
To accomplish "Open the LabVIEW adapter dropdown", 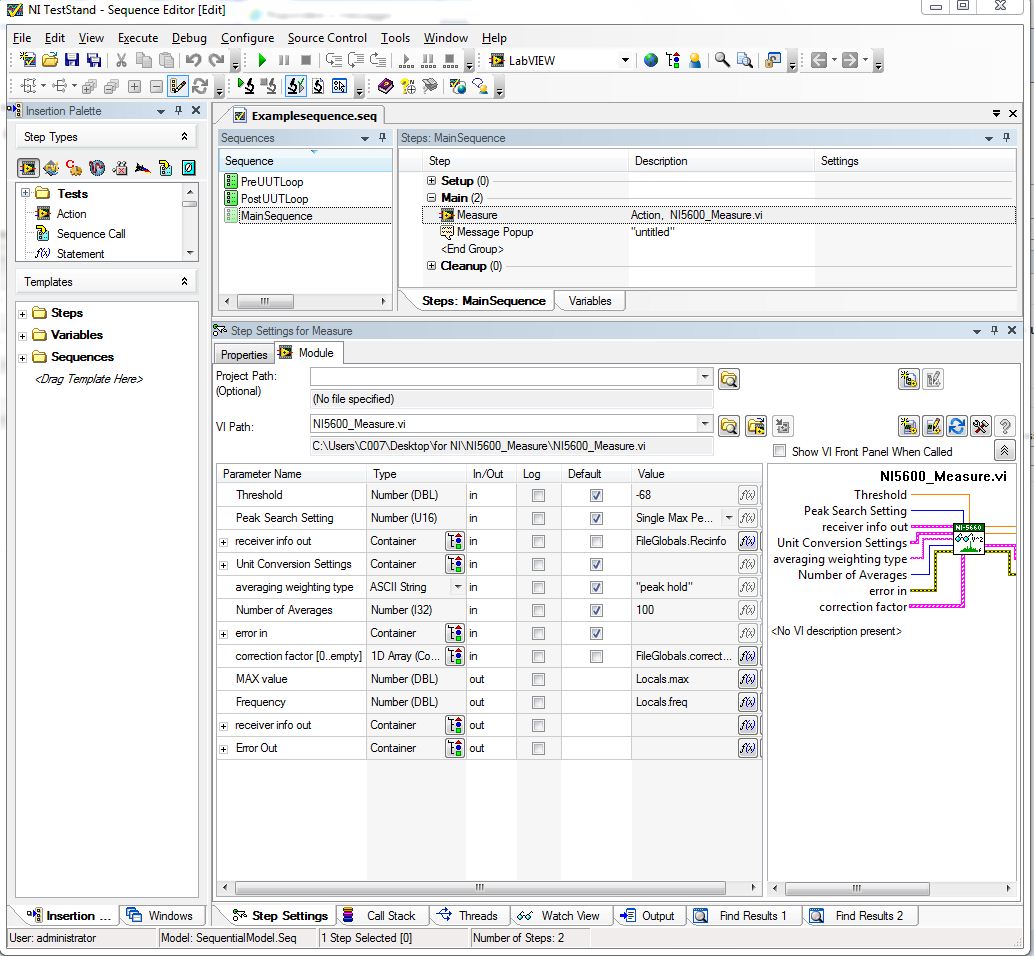I will pos(625,61).
